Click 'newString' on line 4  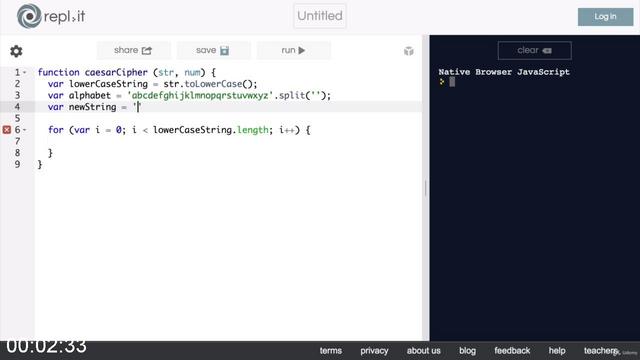[x=93, y=107]
